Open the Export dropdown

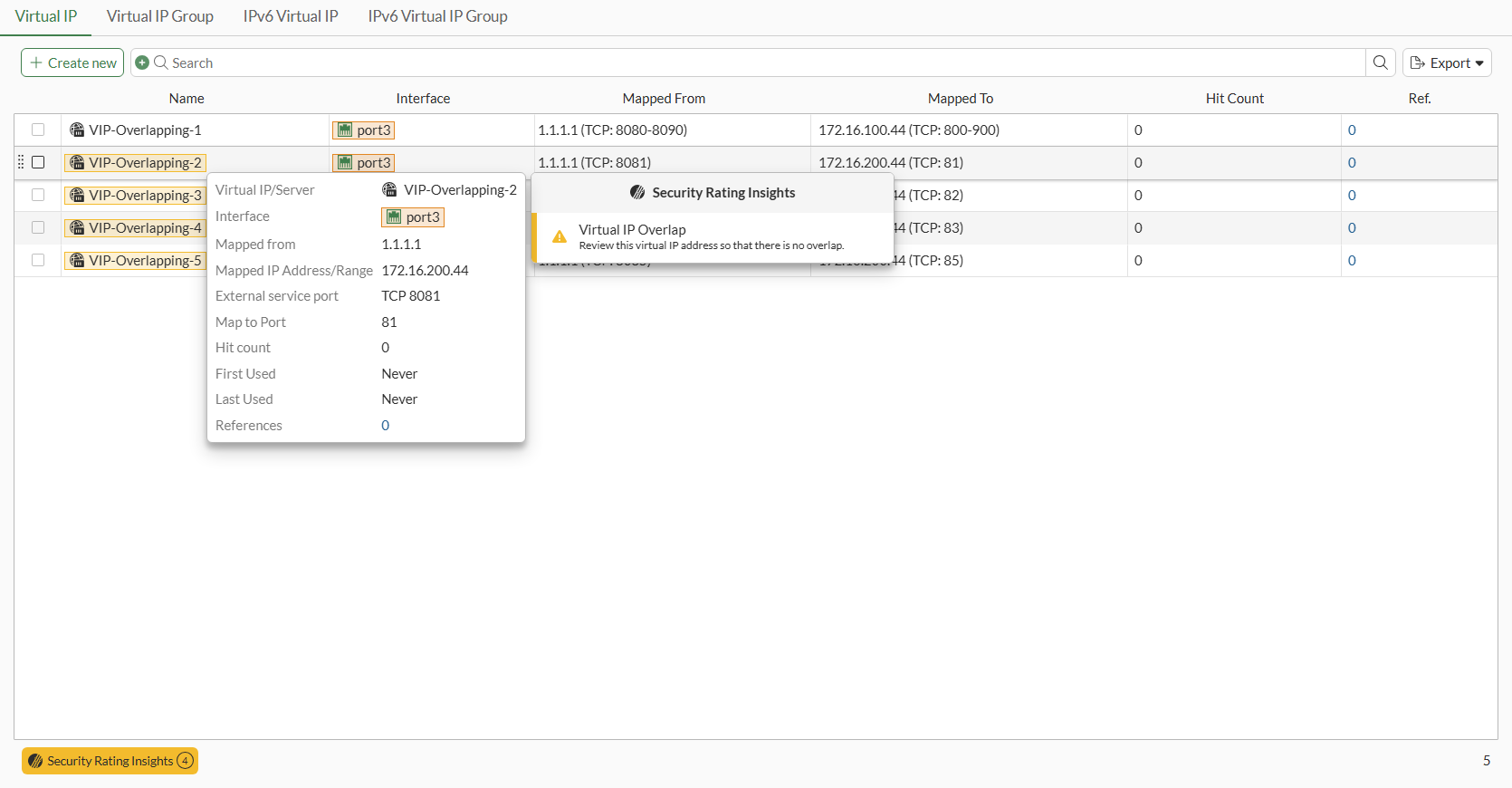click(x=1447, y=62)
